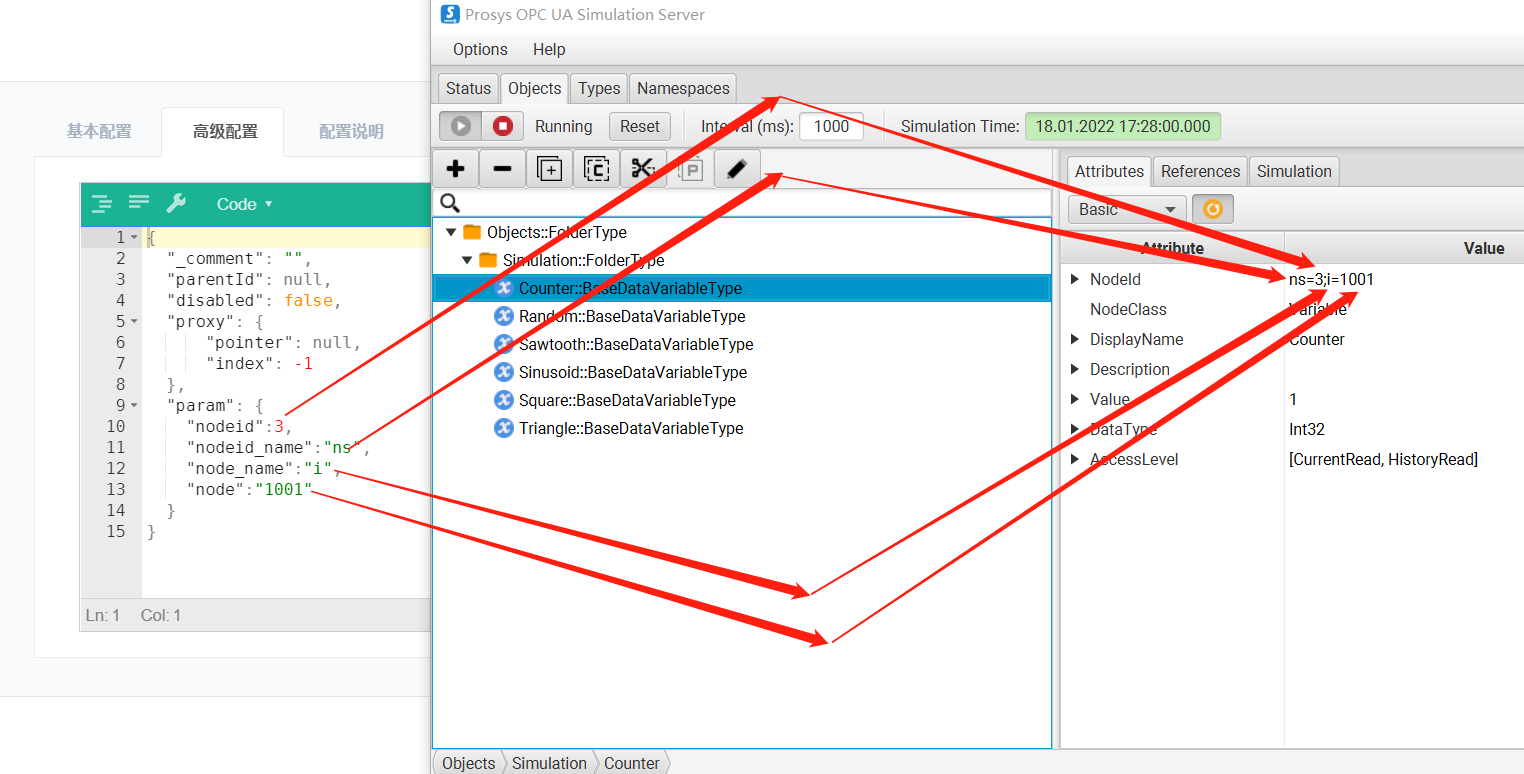The width and height of the screenshot is (1524, 774).
Task: Click the Interval (ms) input field
Action: point(831,126)
